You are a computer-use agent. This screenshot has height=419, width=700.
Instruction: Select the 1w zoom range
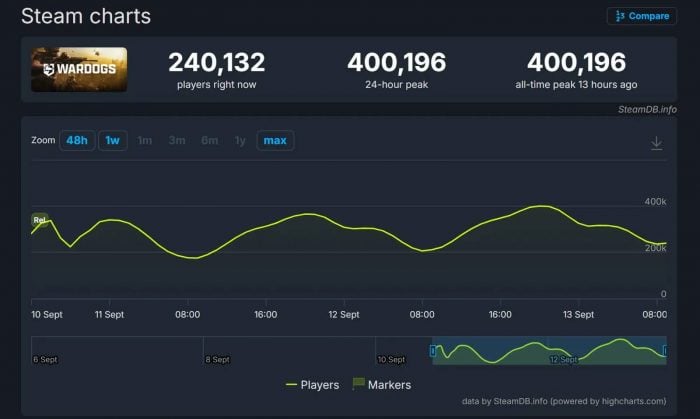coord(112,141)
